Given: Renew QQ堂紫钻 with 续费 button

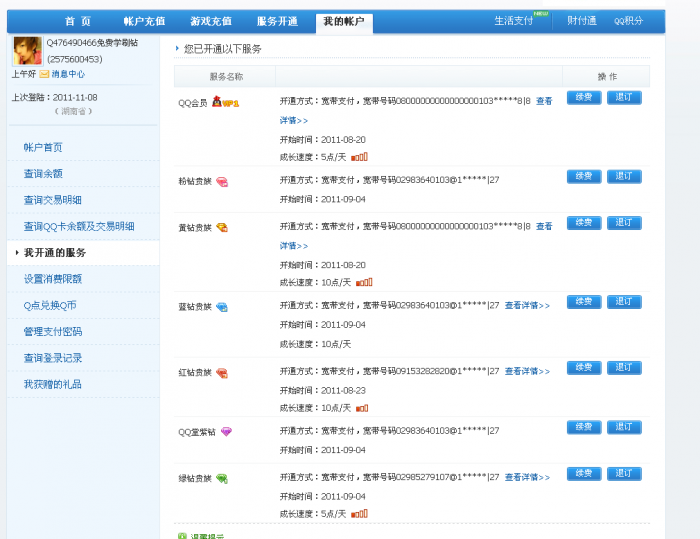Looking at the screenshot, I should click(584, 427).
